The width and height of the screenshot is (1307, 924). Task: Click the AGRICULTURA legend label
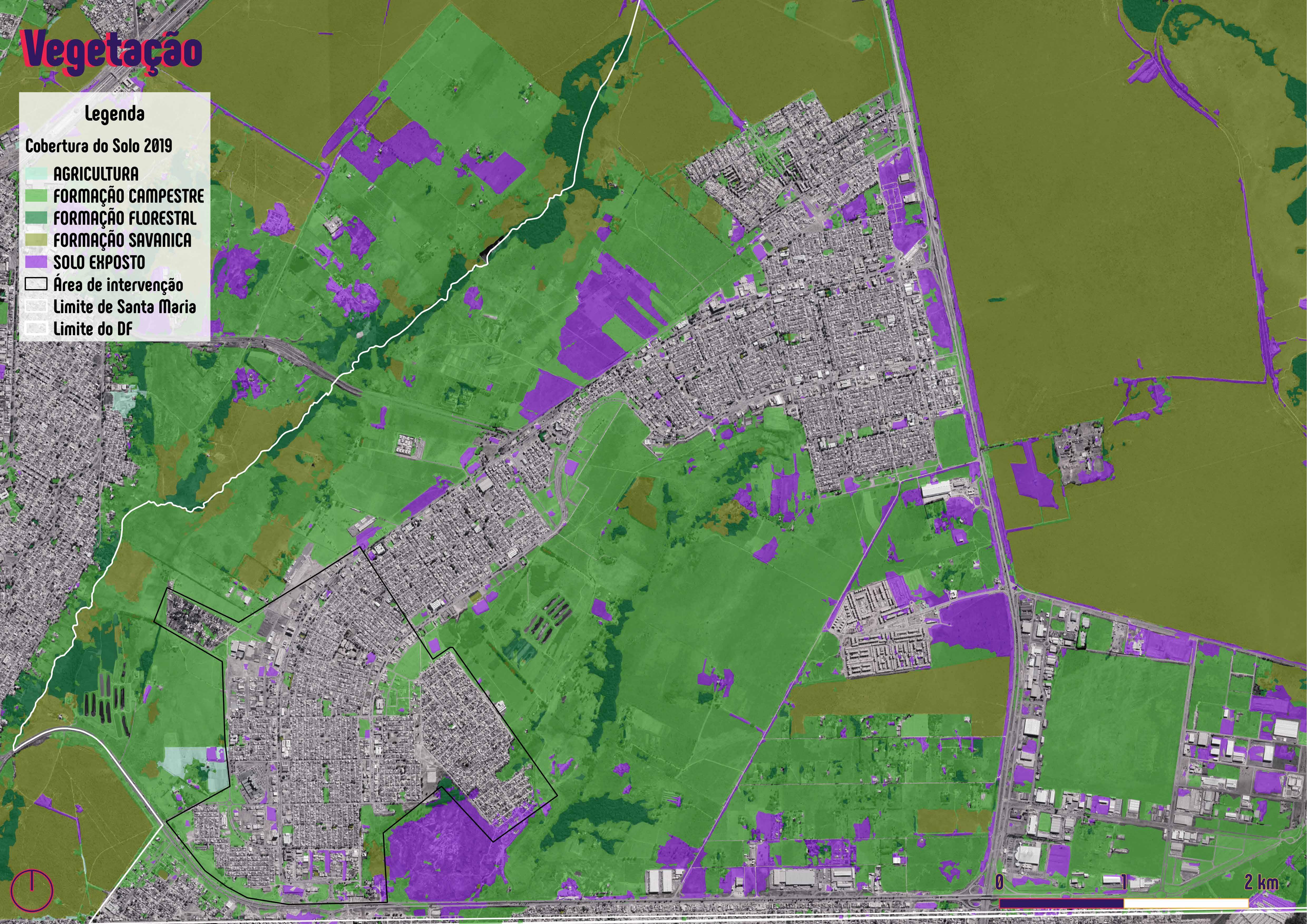pos(96,174)
